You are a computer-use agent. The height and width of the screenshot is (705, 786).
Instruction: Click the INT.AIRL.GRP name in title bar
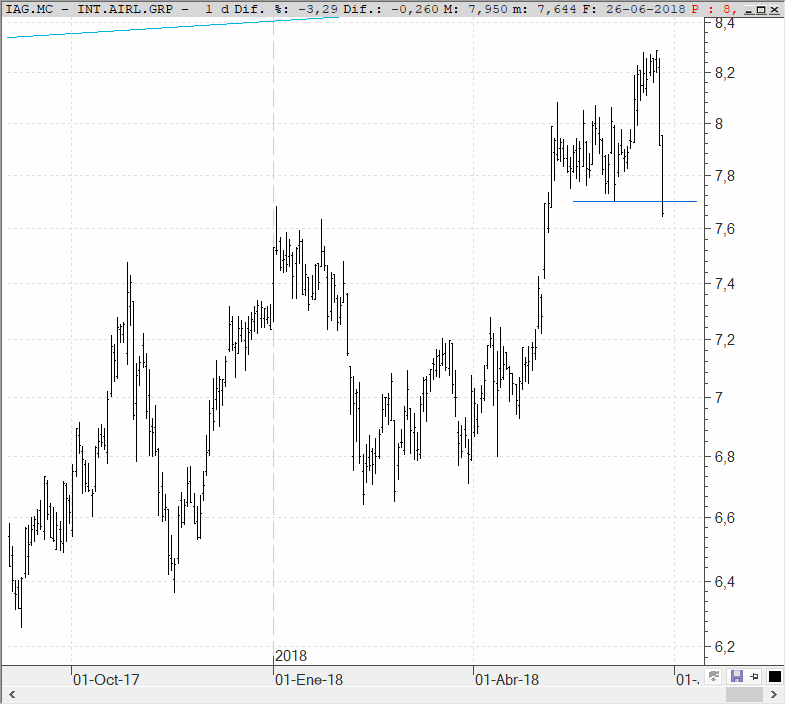point(125,9)
